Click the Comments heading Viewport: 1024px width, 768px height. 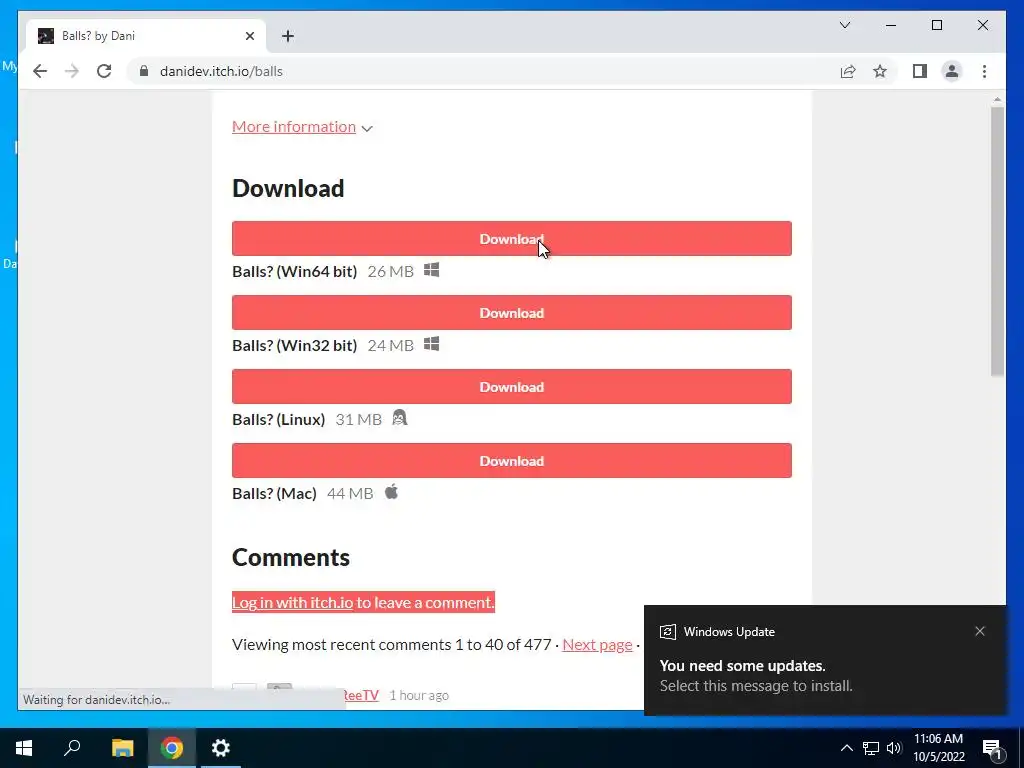point(291,557)
